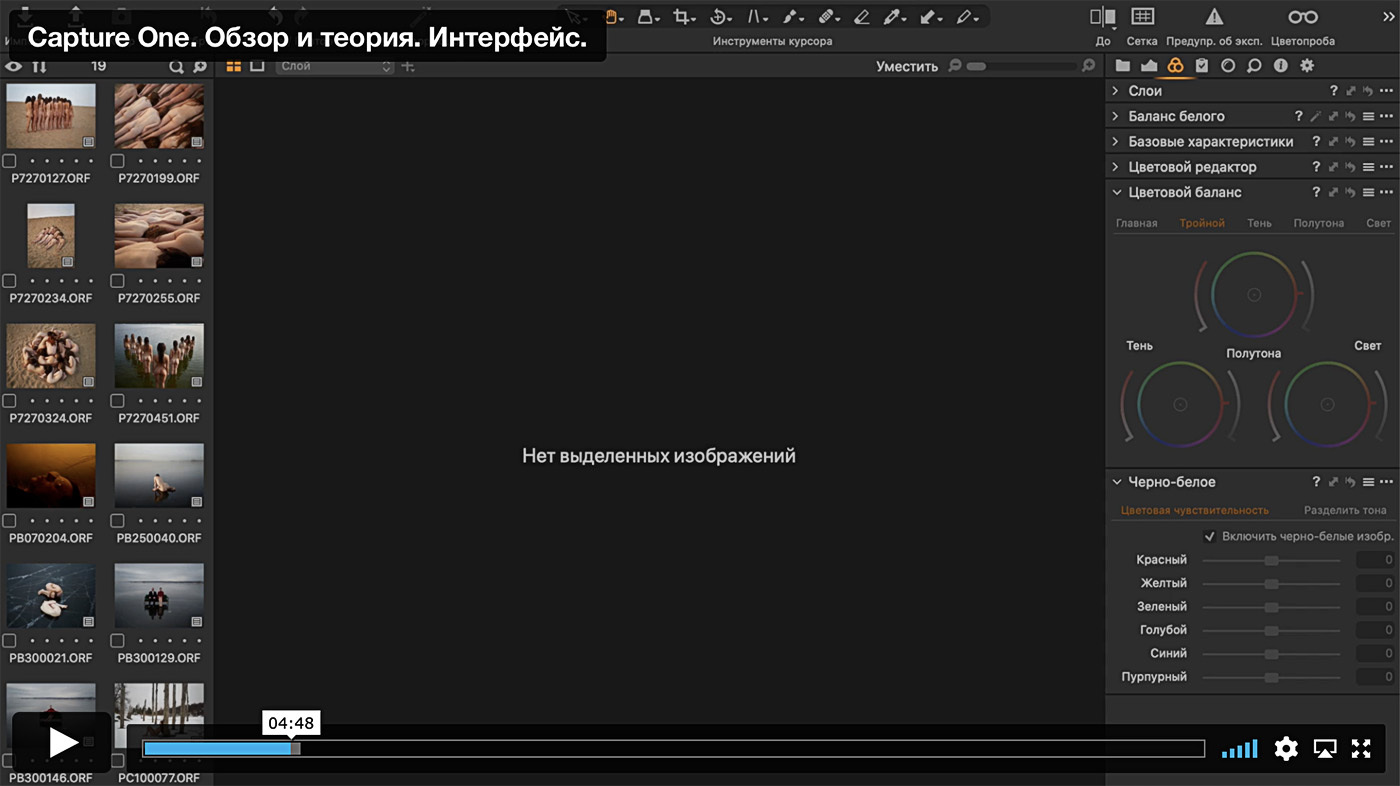The image size is (1400, 786).
Task: Expand the Слои panel
Action: pos(1115,91)
